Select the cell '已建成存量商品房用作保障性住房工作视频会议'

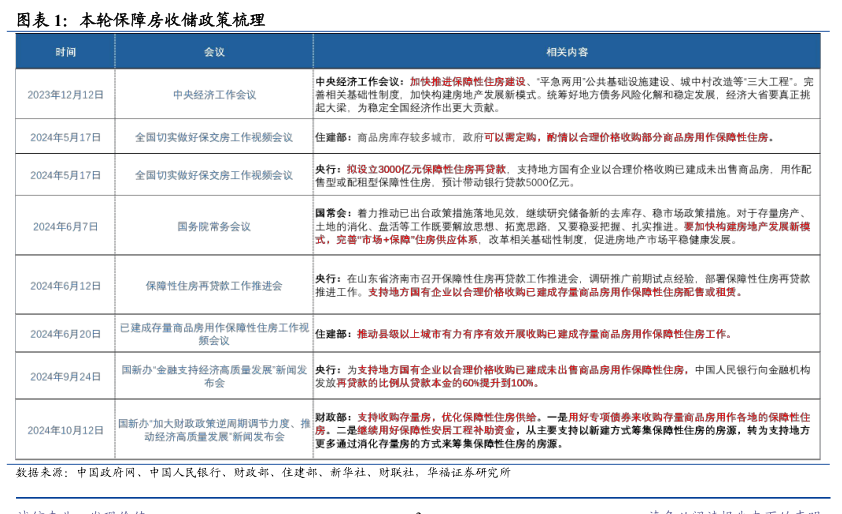coord(214,334)
